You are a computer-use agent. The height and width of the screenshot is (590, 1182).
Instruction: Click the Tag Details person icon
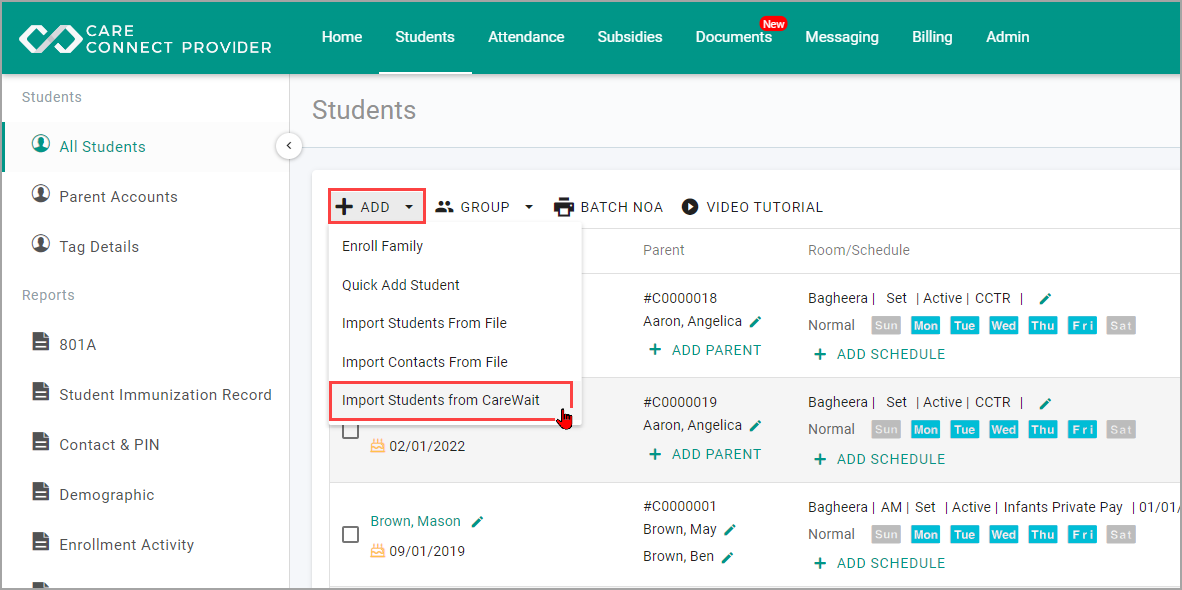[x=41, y=244]
